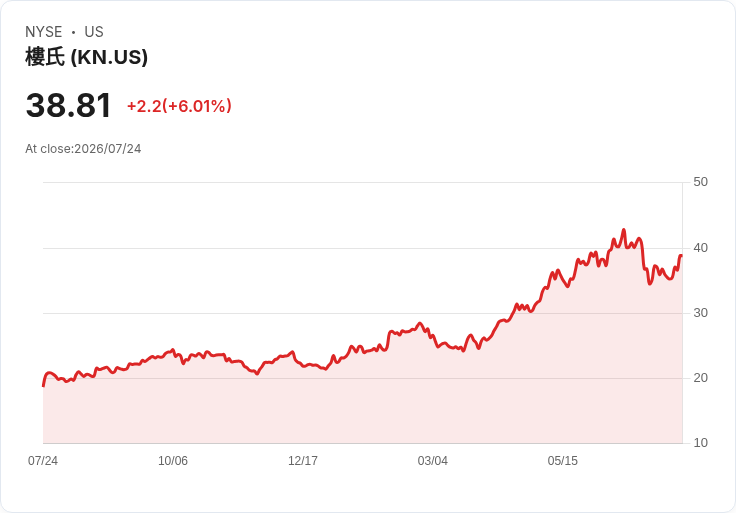The height and width of the screenshot is (513, 736).
Task: Click the current price 38.81
Action: click(x=69, y=105)
